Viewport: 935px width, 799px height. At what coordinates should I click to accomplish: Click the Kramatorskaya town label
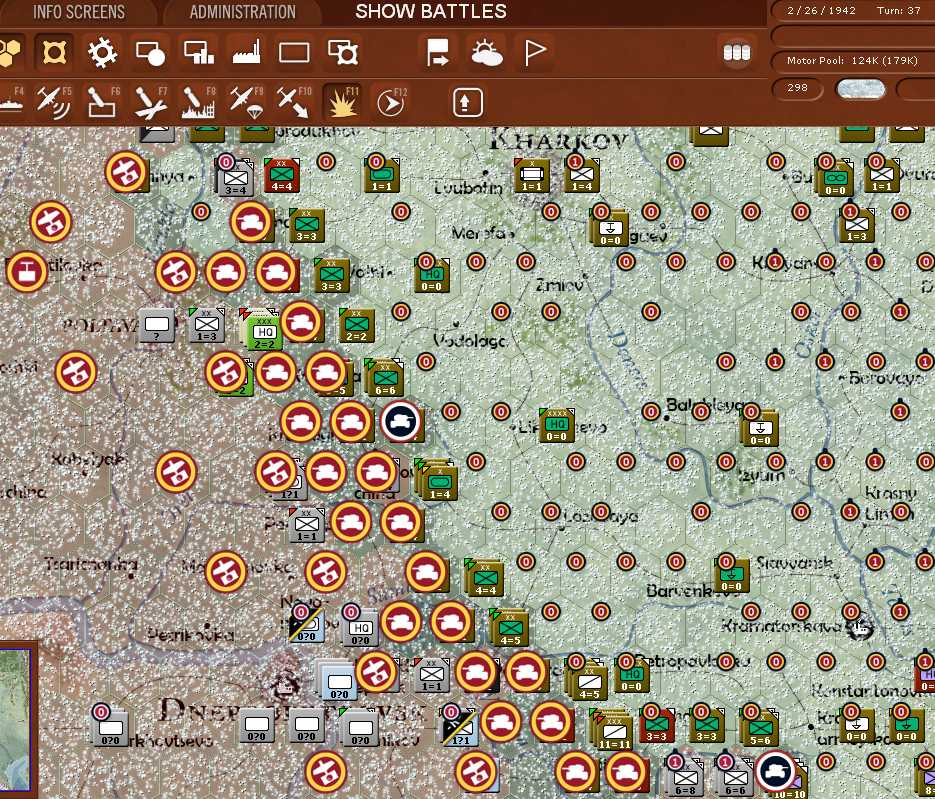[x=781, y=626]
